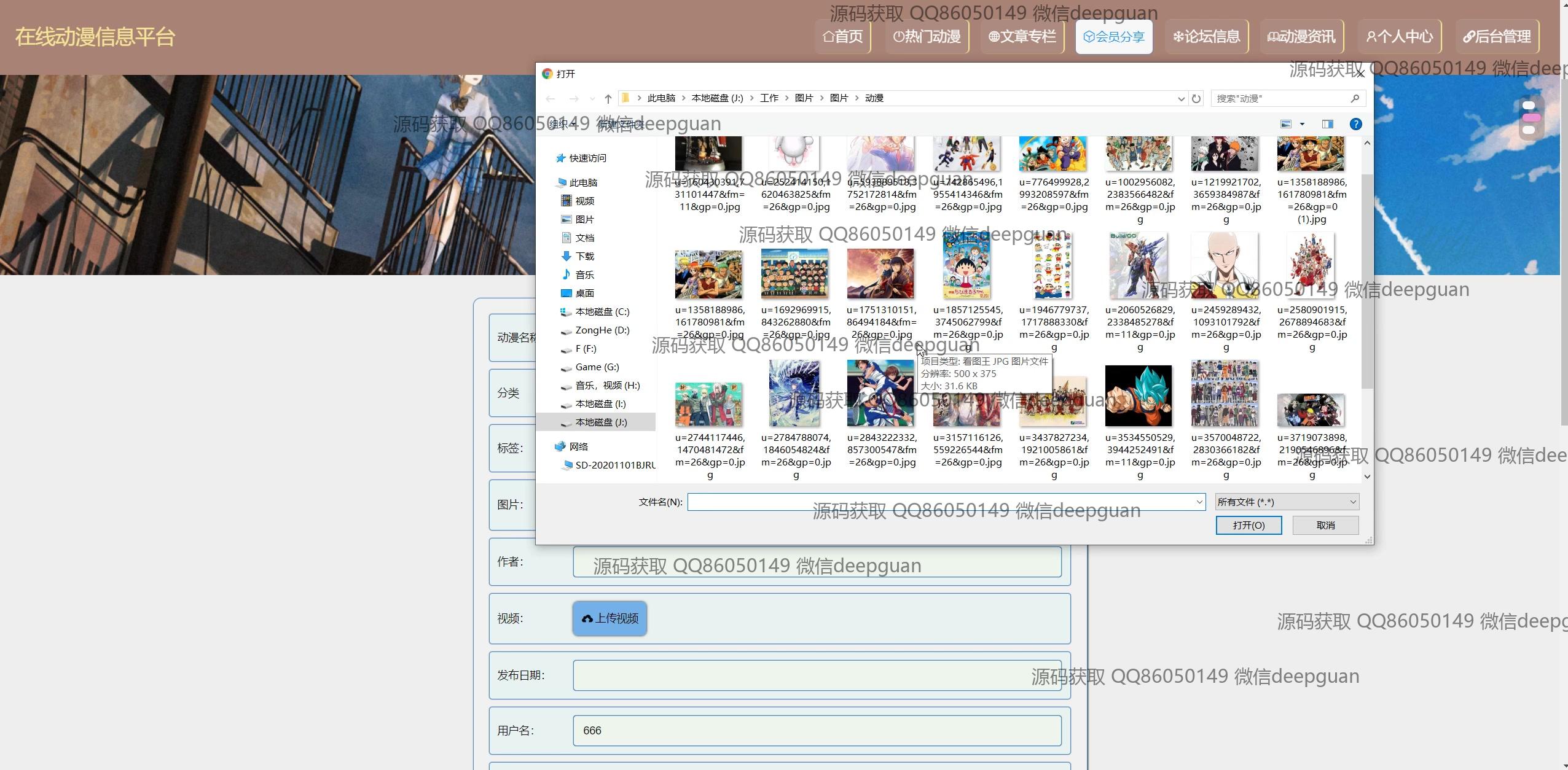Click 此电脑 in the address path

point(661,98)
